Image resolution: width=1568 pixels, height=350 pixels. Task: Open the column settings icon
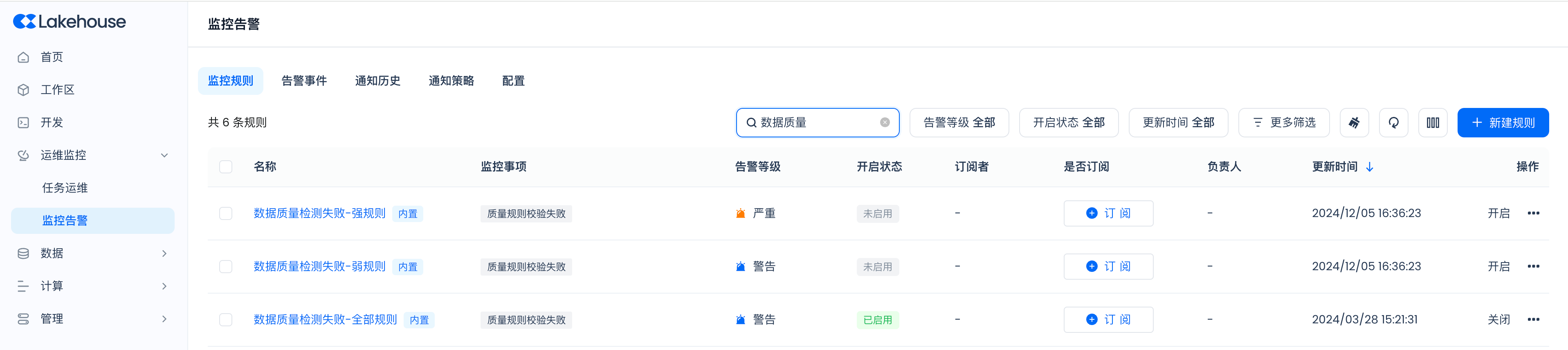[1433, 123]
